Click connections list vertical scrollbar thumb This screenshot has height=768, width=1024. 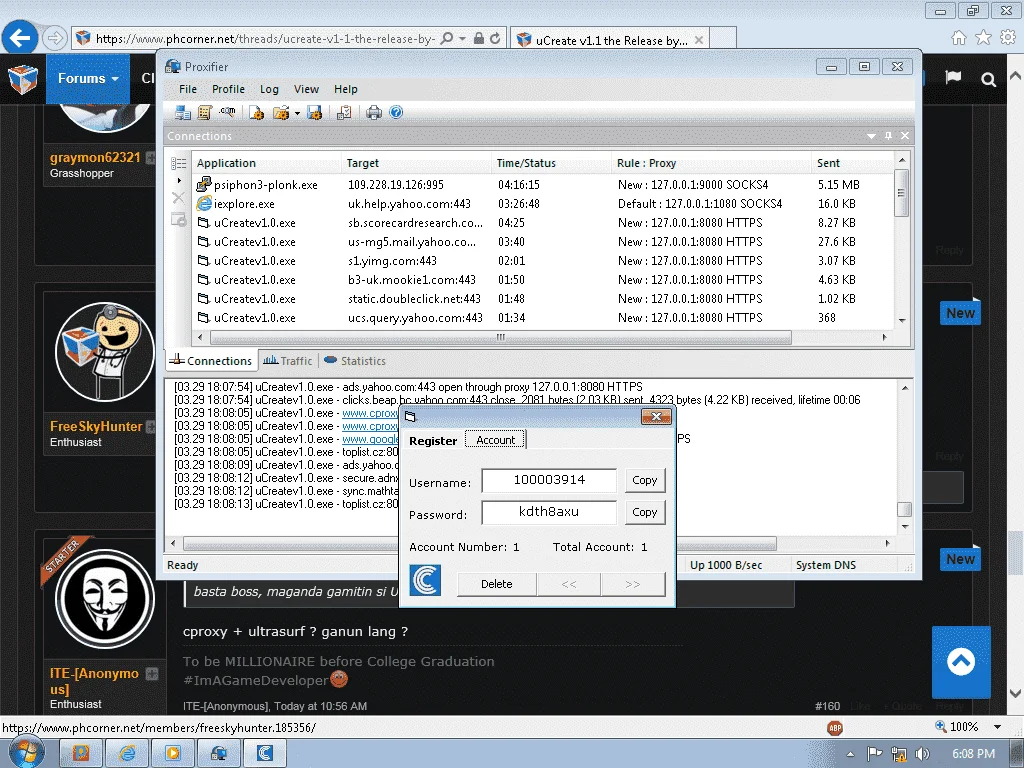coord(902,193)
